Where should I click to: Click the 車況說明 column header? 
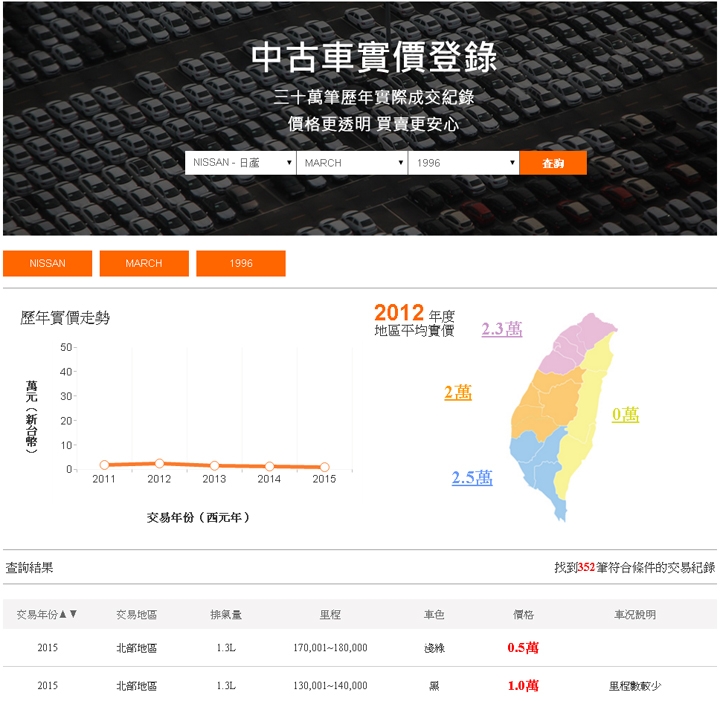(x=635, y=614)
